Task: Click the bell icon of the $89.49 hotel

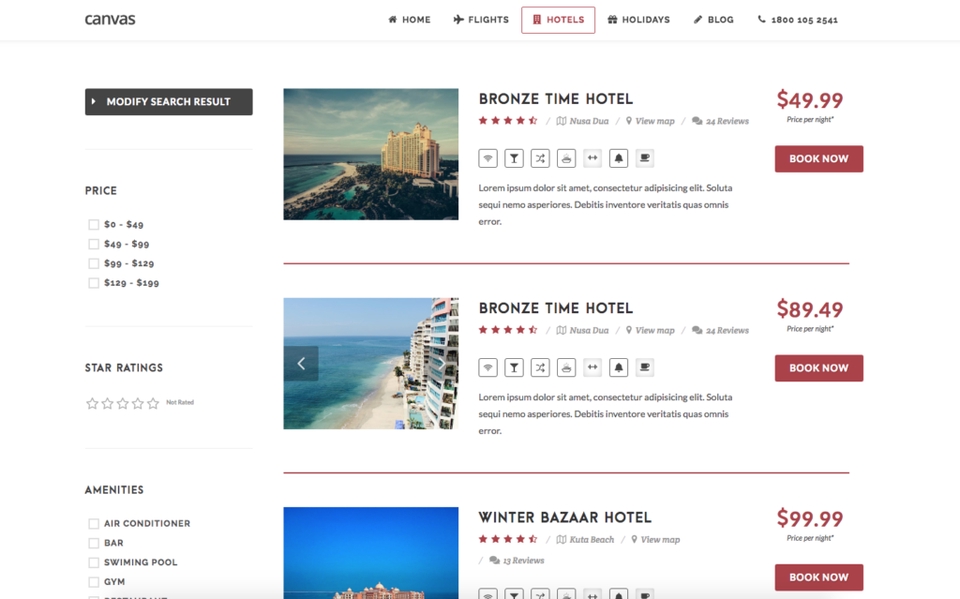Action: 618,367
